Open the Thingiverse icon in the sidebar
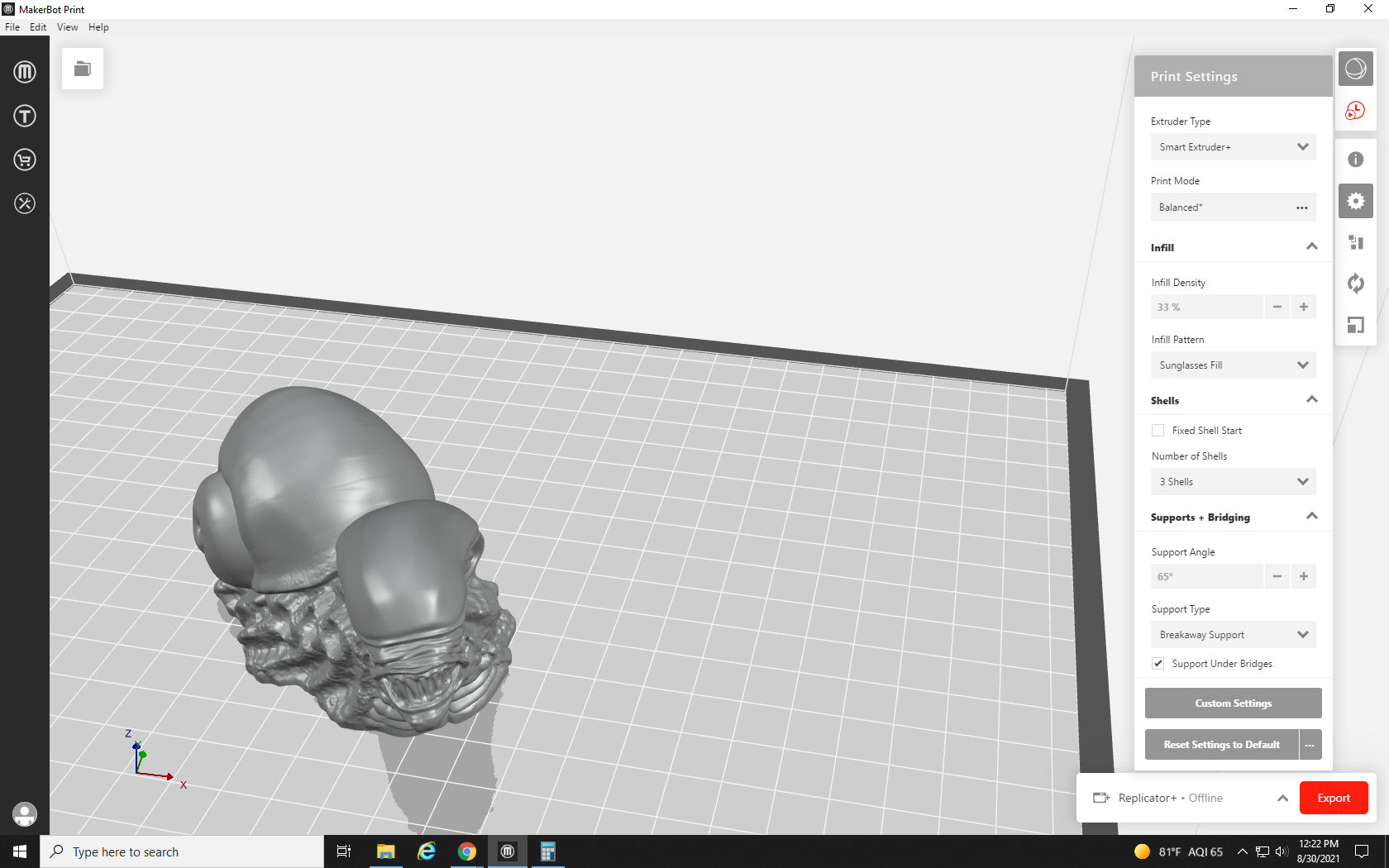 coord(25,116)
